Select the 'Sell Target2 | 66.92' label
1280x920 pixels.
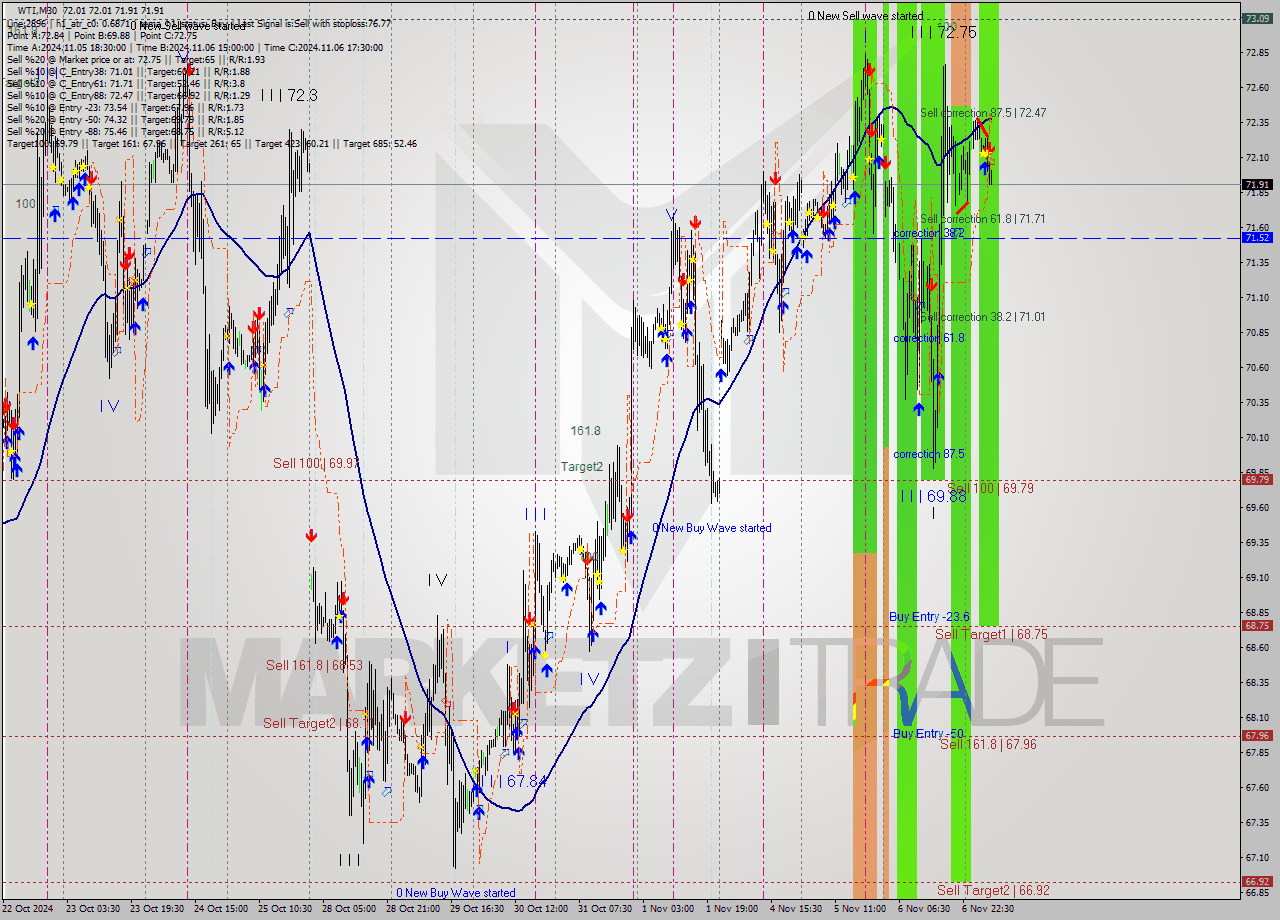(993, 890)
